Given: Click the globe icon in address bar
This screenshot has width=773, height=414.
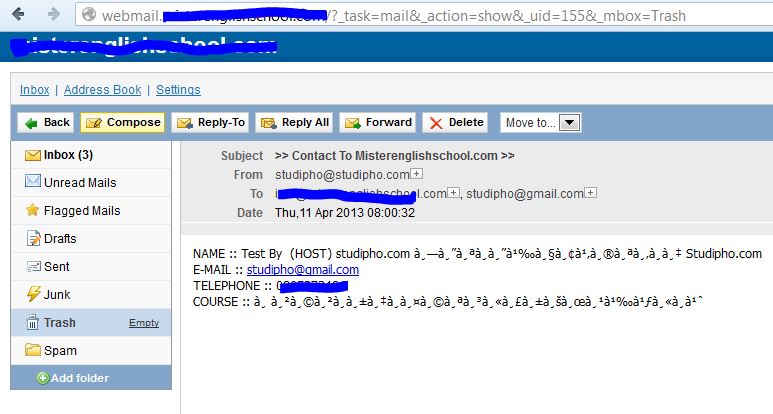Looking at the screenshot, I should 89,15.
